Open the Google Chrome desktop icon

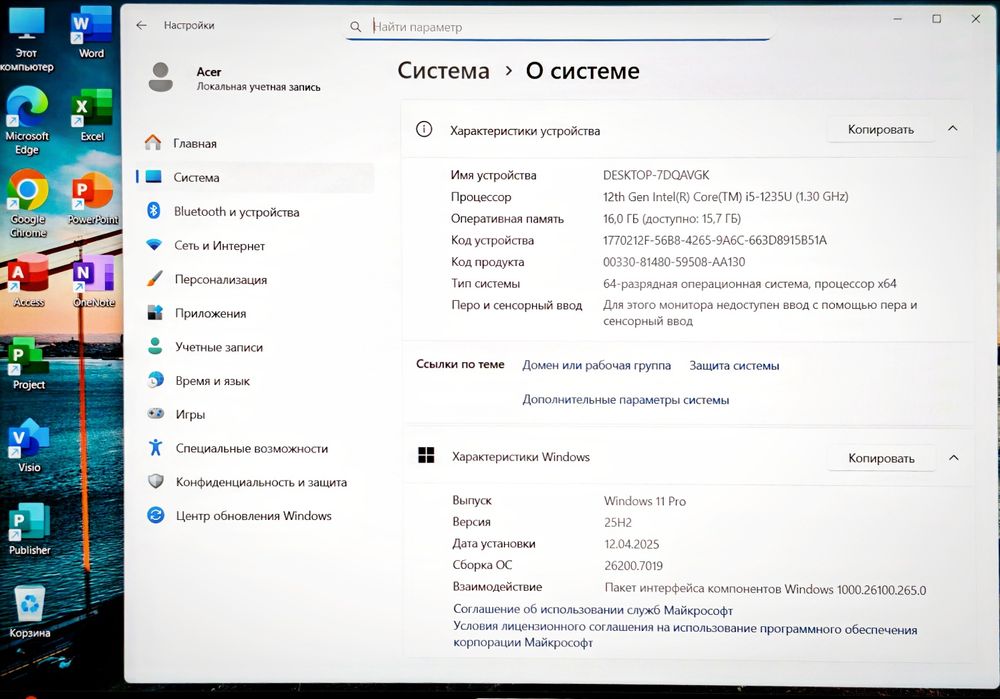point(27,204)
